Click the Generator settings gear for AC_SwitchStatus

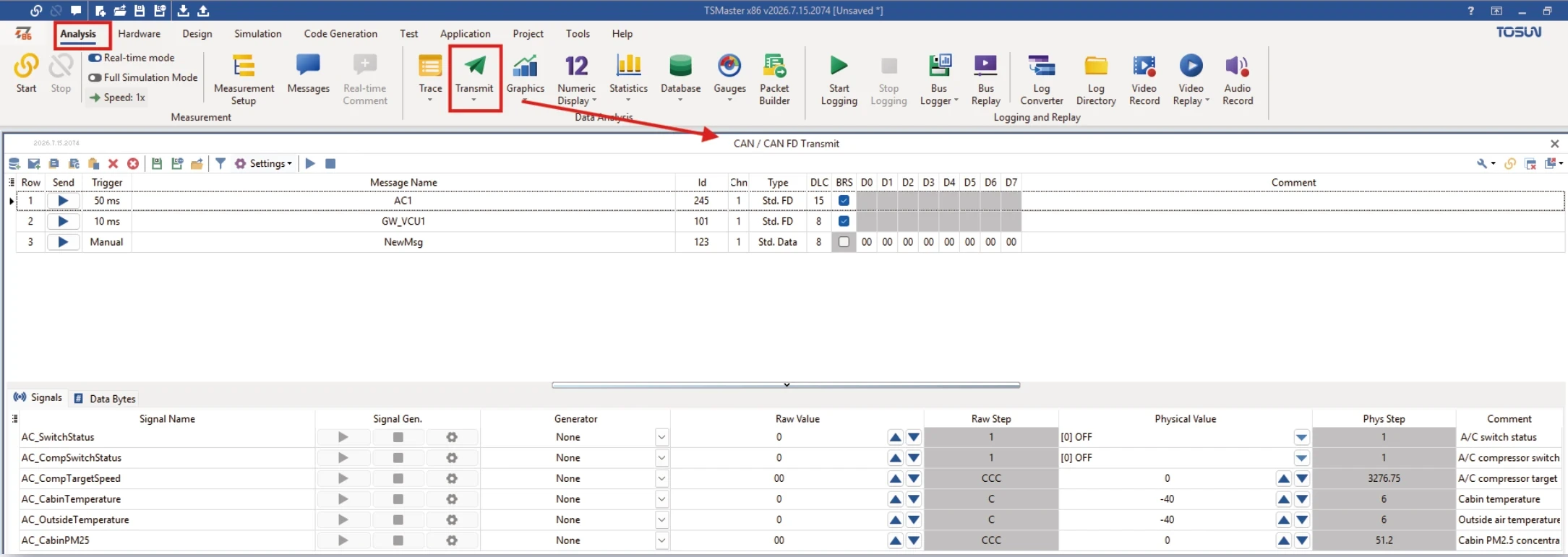coord(452,437)
